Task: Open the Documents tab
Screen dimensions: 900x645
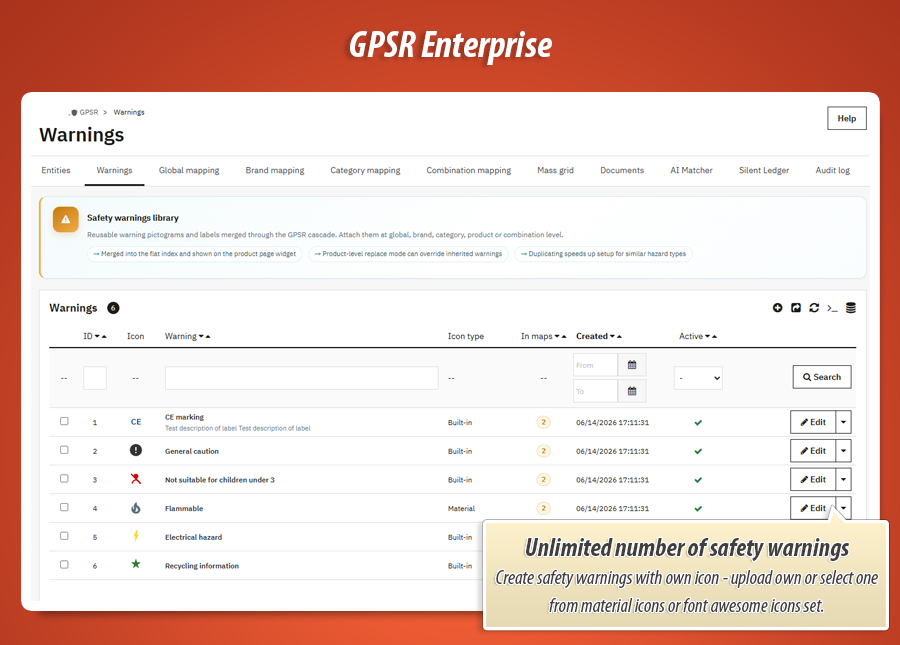Action: click(622, 170)
